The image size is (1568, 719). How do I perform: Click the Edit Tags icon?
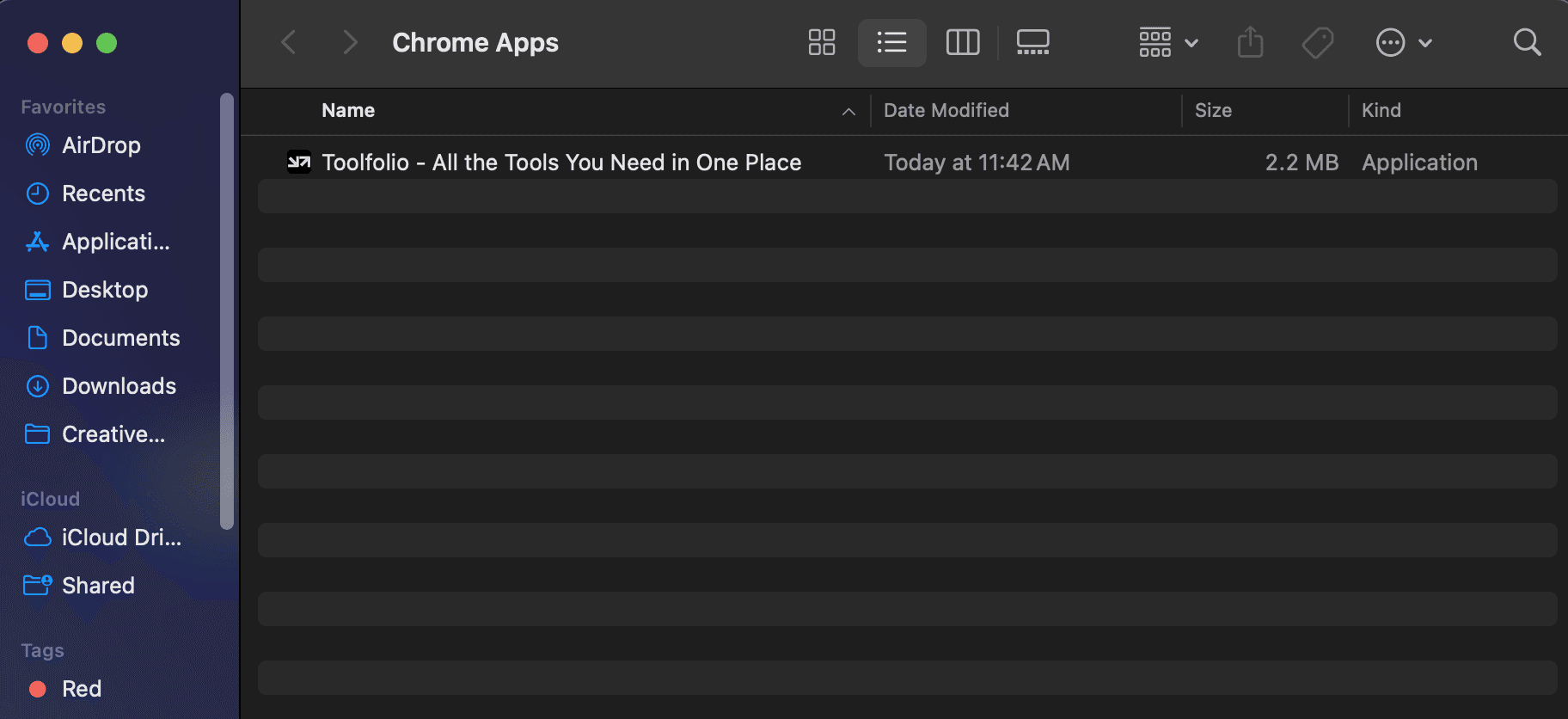click(x=1317, y=42)
